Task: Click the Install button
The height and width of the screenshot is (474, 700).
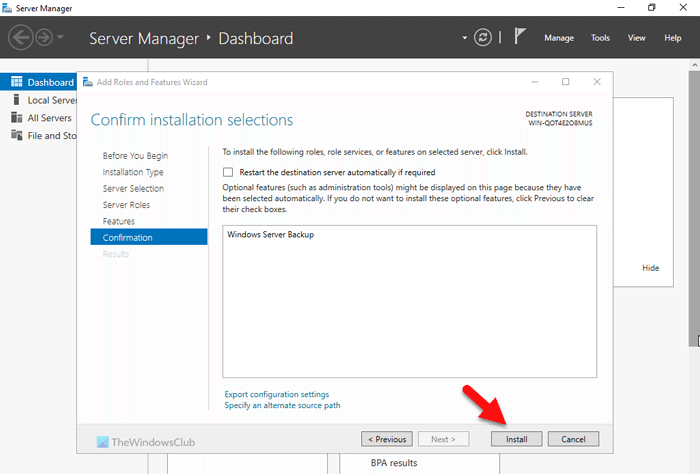Action: pyautogui.click(x=517, y=439)
